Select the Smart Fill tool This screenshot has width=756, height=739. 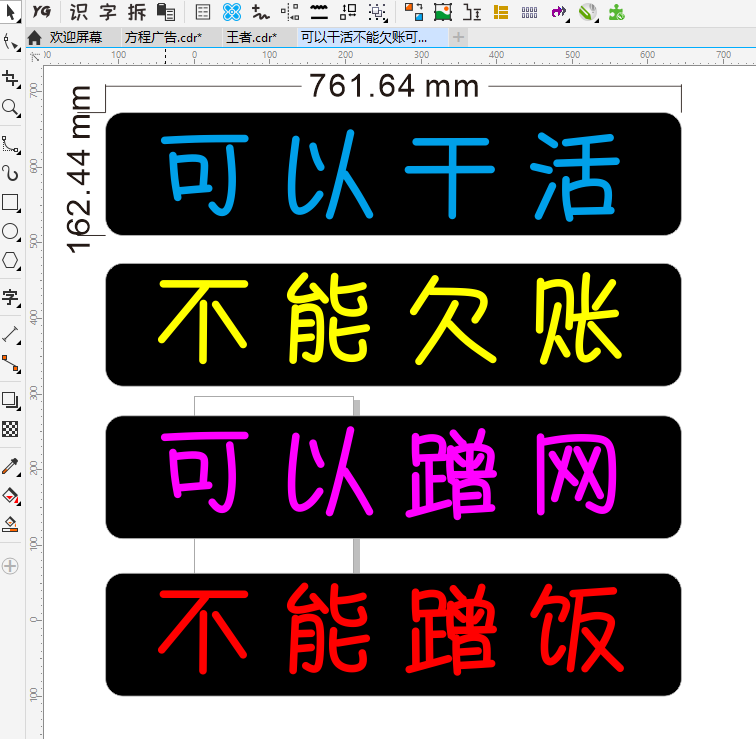(x=10, y=524)
